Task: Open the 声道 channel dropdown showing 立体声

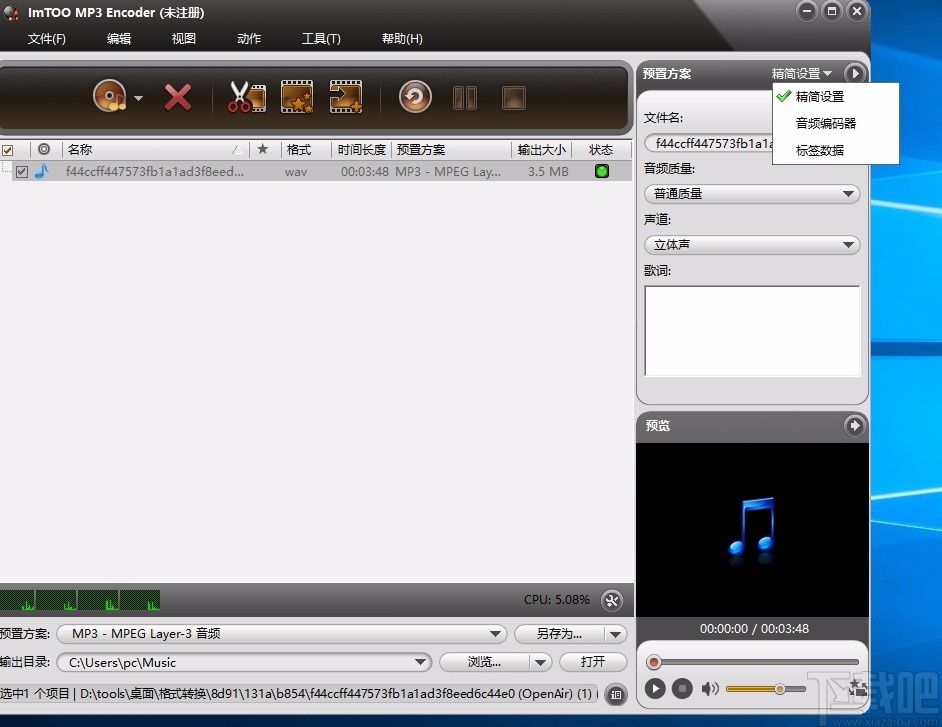Action: [x=751, y=244]
